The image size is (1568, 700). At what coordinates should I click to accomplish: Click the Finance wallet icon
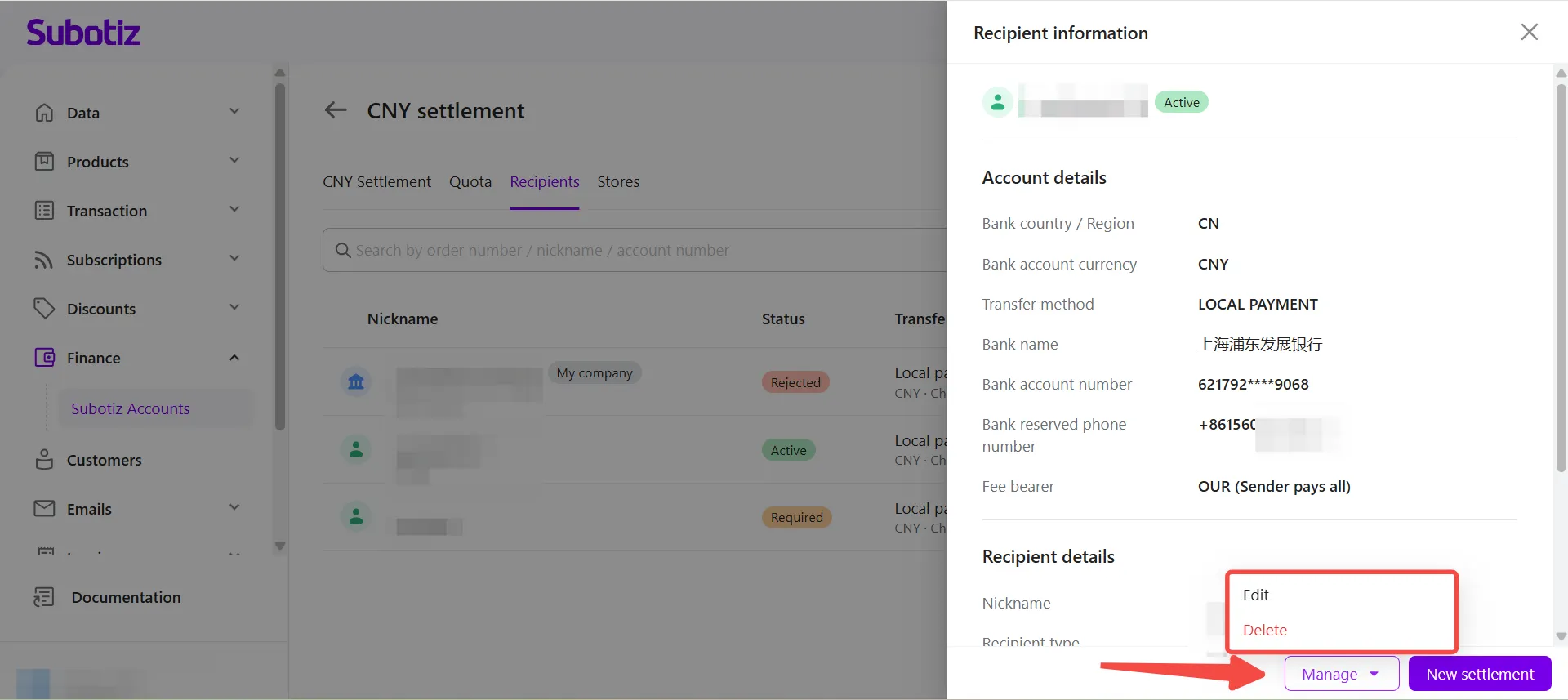click(44, 358)
